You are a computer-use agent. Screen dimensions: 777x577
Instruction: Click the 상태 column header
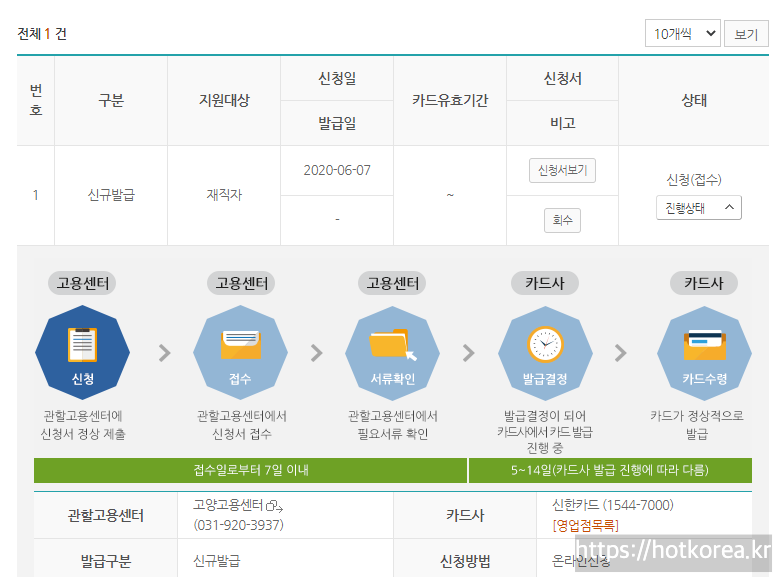(694, 100)
